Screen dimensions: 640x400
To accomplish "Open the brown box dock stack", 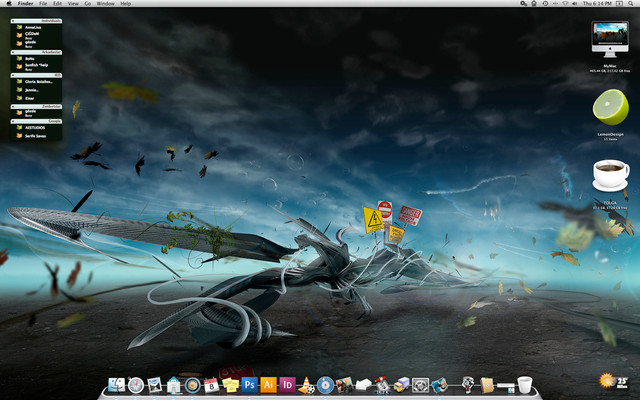I will (487, 385).
